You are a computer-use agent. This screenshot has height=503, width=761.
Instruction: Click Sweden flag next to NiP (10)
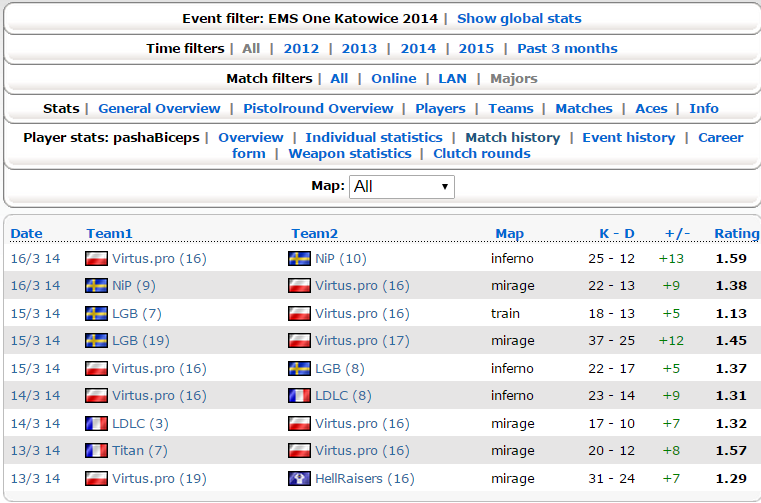pos(299,258)
